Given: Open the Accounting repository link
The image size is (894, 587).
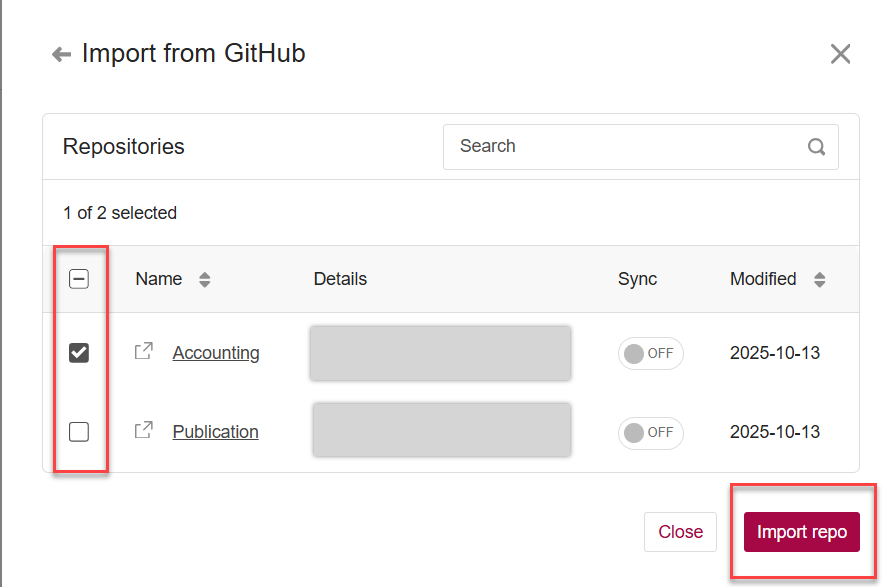Looking at the screenshot, I should [216, 353].
